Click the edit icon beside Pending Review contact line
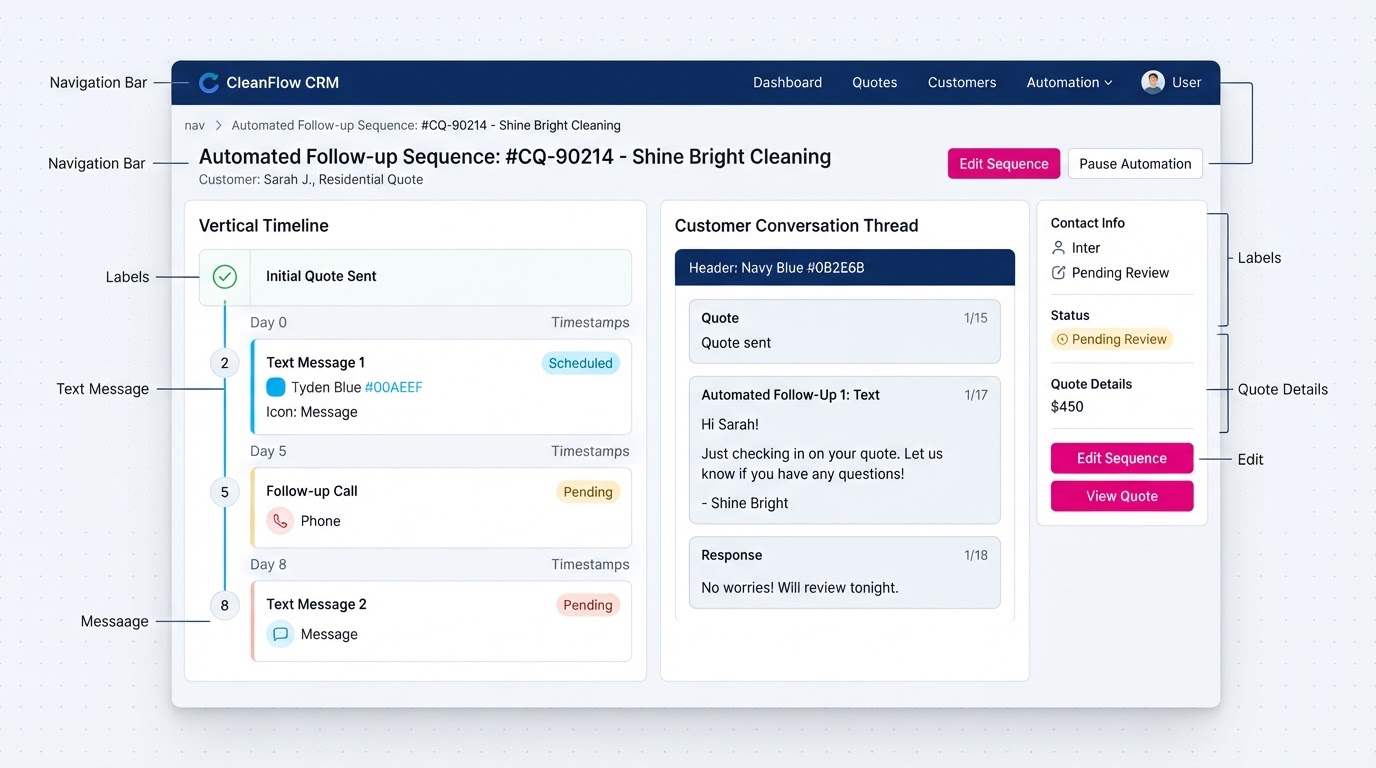The width and height of the screenshot is (1376, 768). pos(1059,273)
